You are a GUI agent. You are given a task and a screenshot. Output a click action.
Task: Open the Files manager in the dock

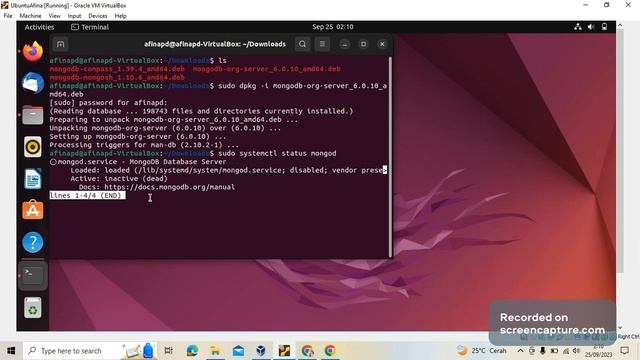pos(33,115)
